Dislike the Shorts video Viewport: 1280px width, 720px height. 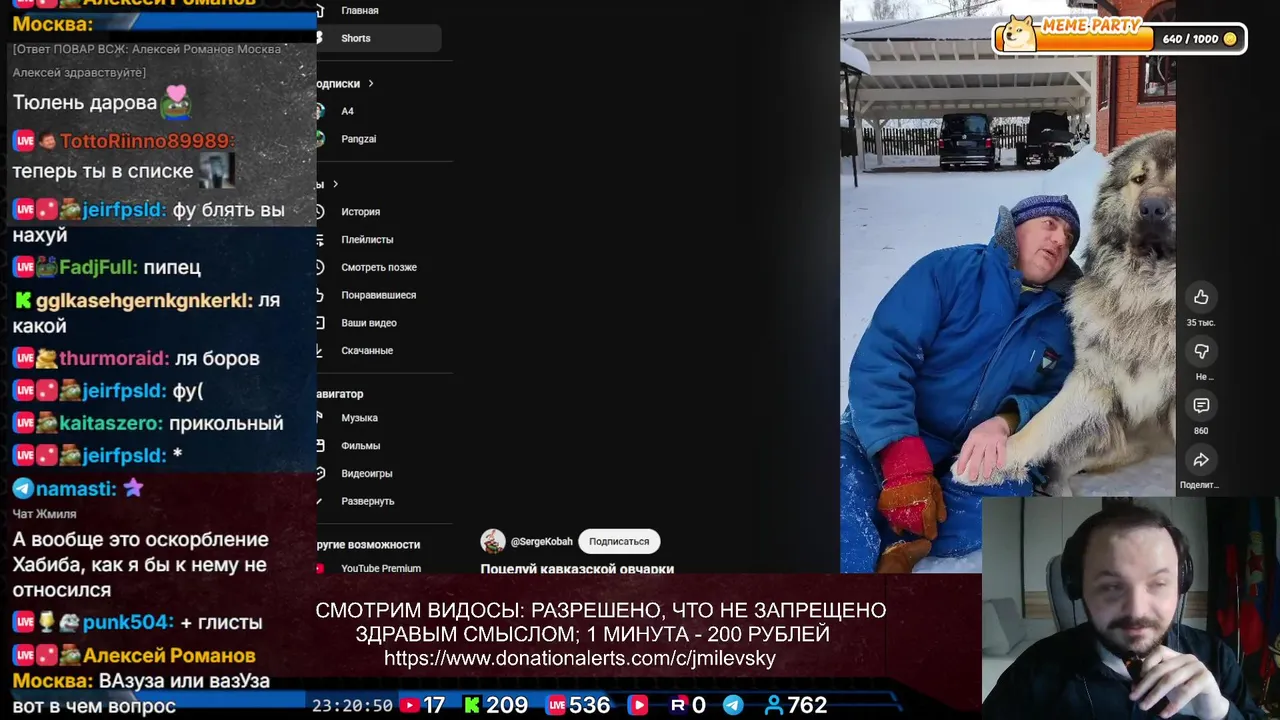1201,351
